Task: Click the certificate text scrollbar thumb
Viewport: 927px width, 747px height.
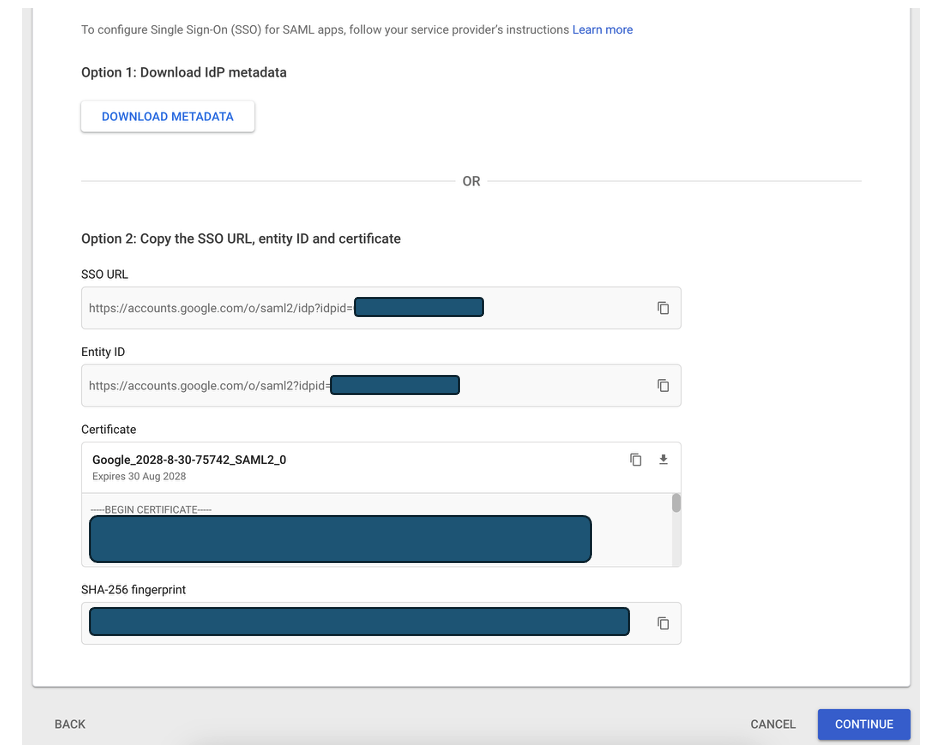Action: pos(676,503)
